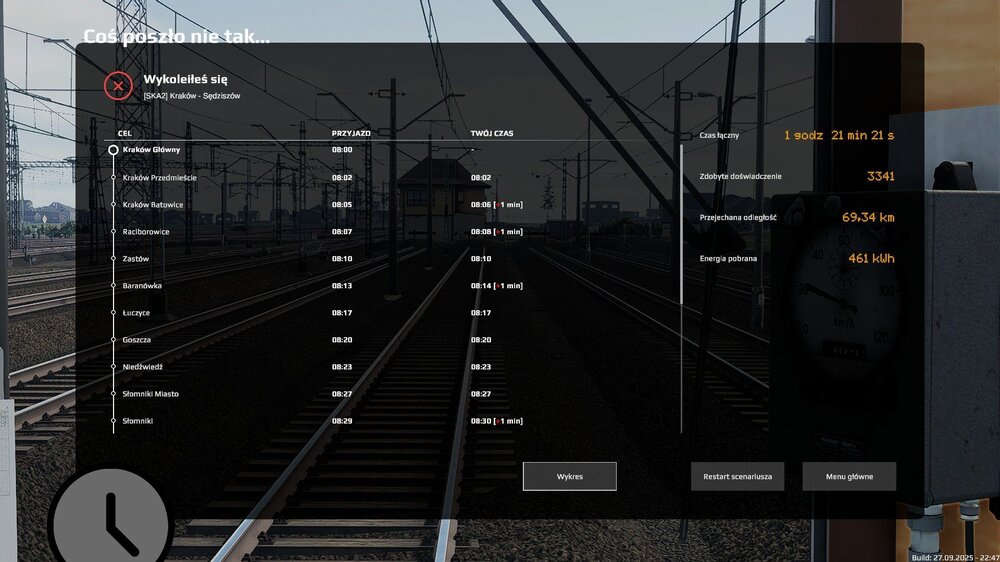Click the 461 kWh energy value

click(x=870, y=259)
